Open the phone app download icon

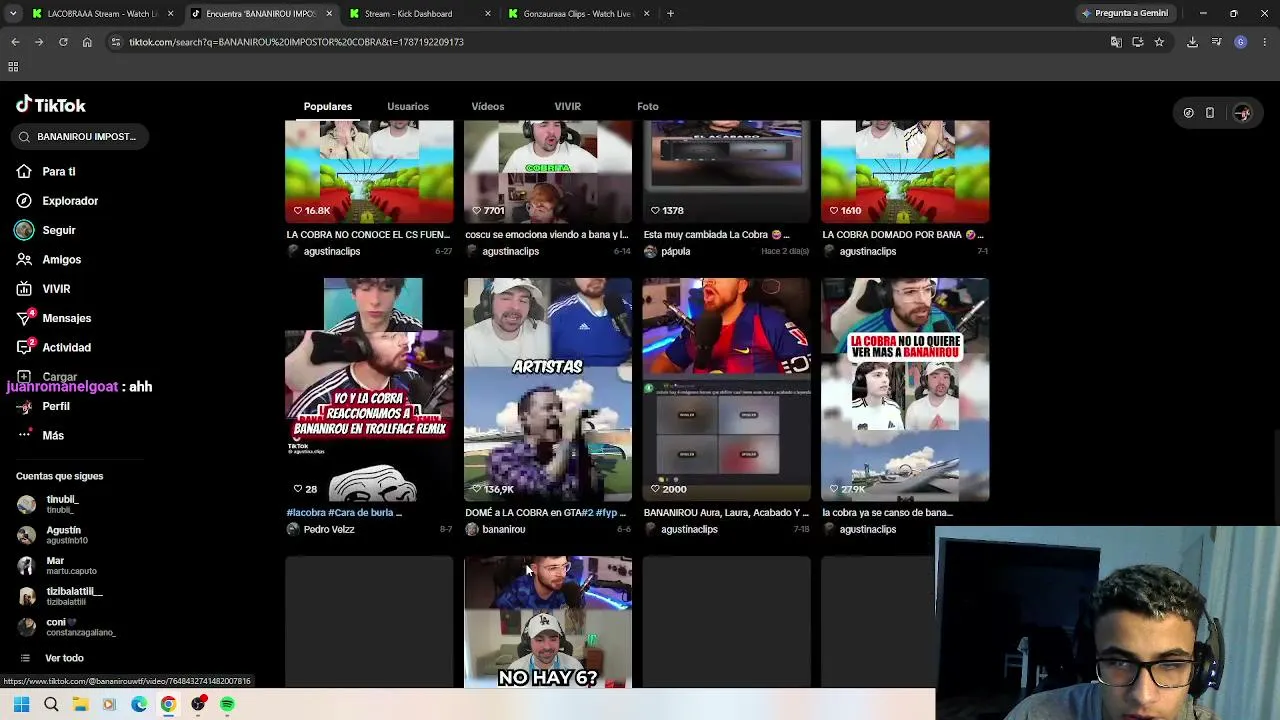pyautogui.click(x=1209, y=113)
